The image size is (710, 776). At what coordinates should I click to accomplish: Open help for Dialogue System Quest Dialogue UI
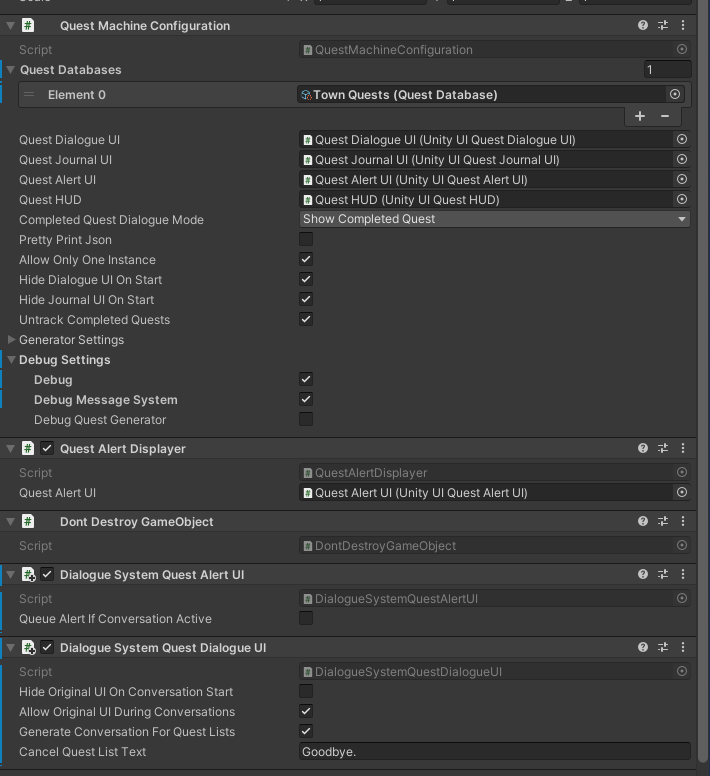643,647
